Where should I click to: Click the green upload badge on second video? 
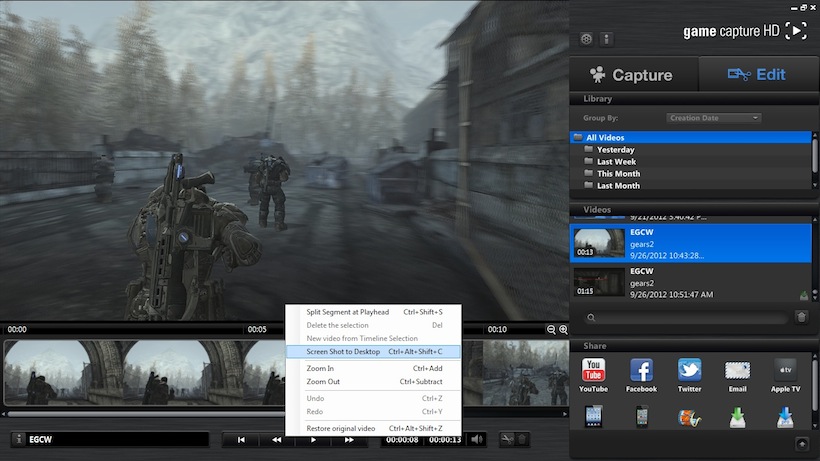804,296
